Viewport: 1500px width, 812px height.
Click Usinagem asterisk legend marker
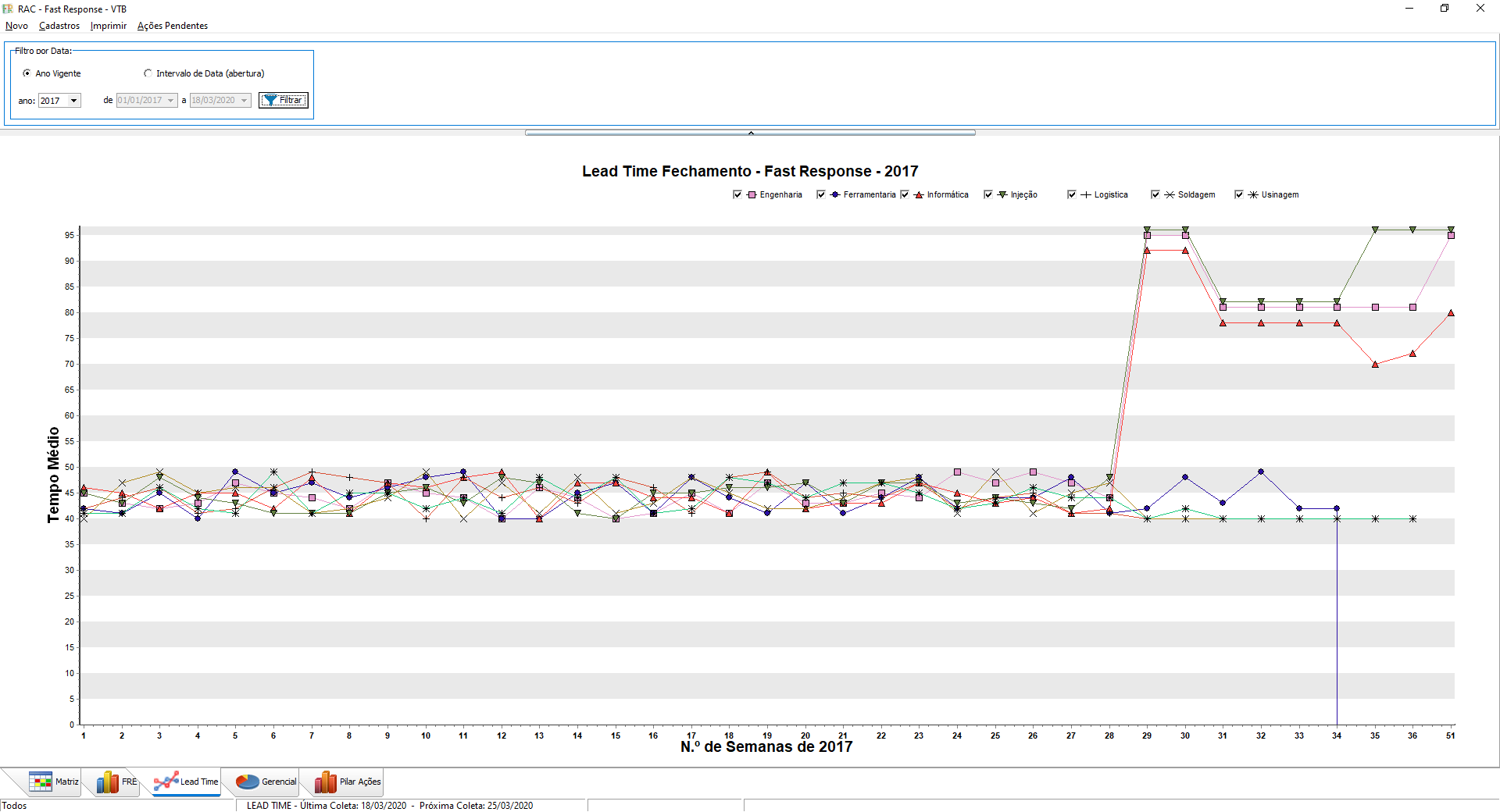(1253, 194)
